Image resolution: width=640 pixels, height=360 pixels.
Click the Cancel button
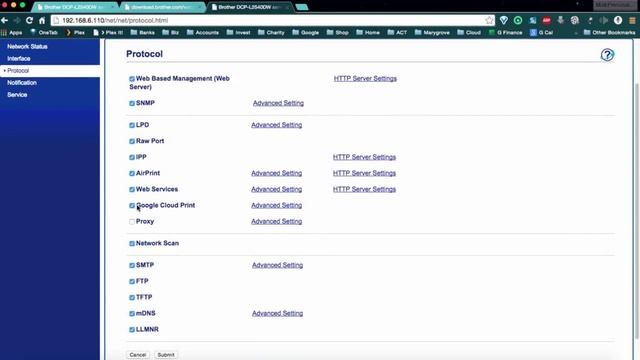click(138, 355)
